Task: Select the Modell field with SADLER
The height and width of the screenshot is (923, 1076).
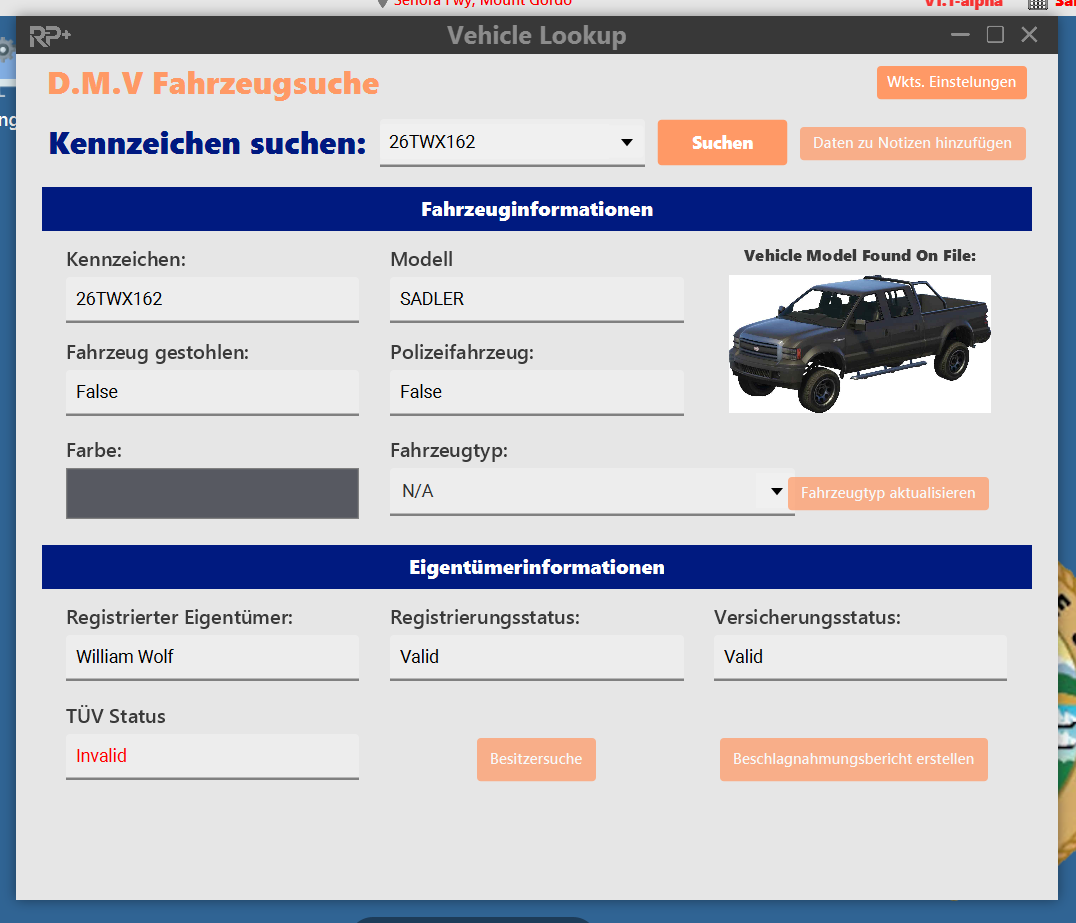Action: [x=536, y=298]
